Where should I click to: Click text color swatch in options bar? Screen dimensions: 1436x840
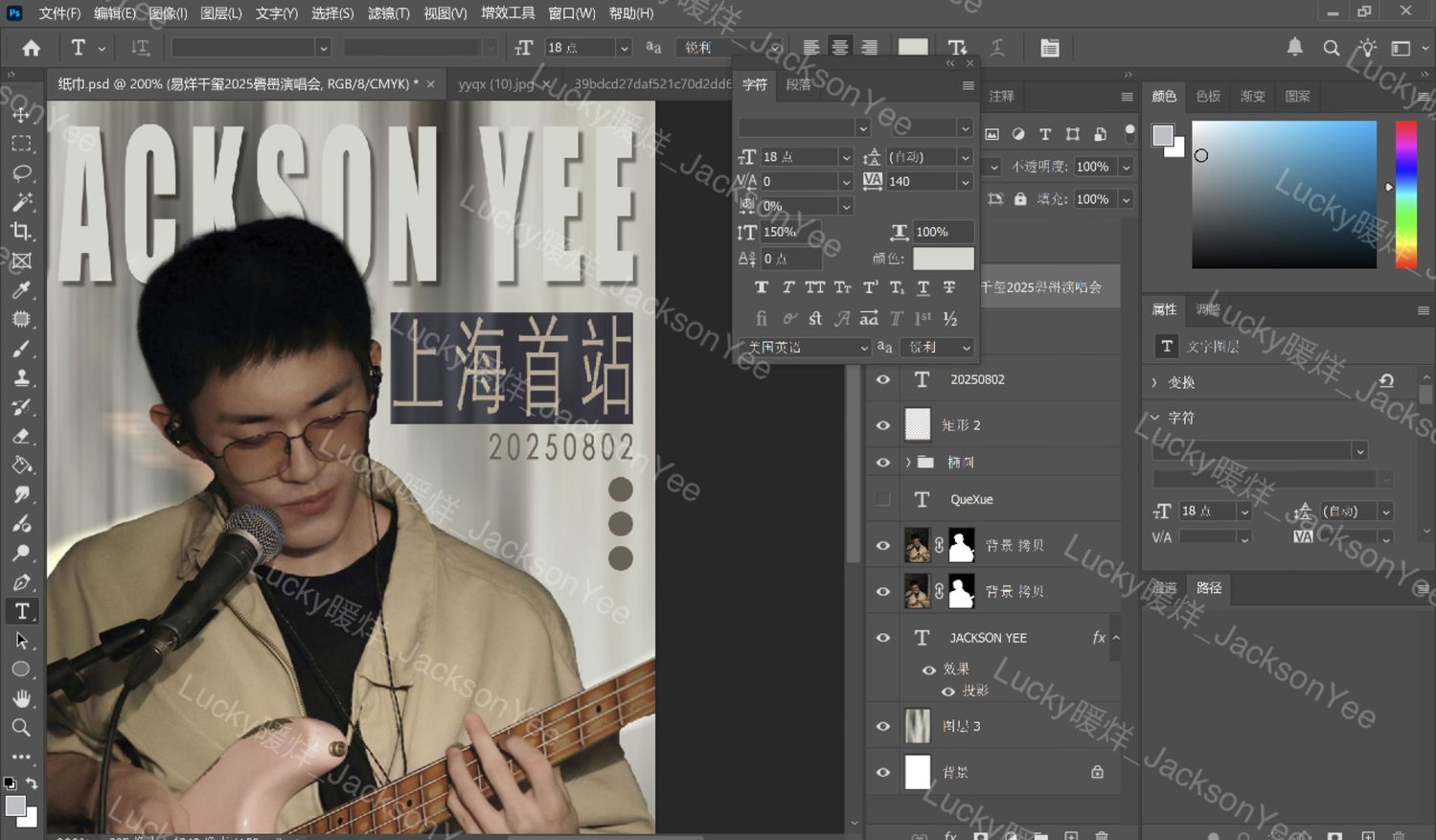click(912, 47)
